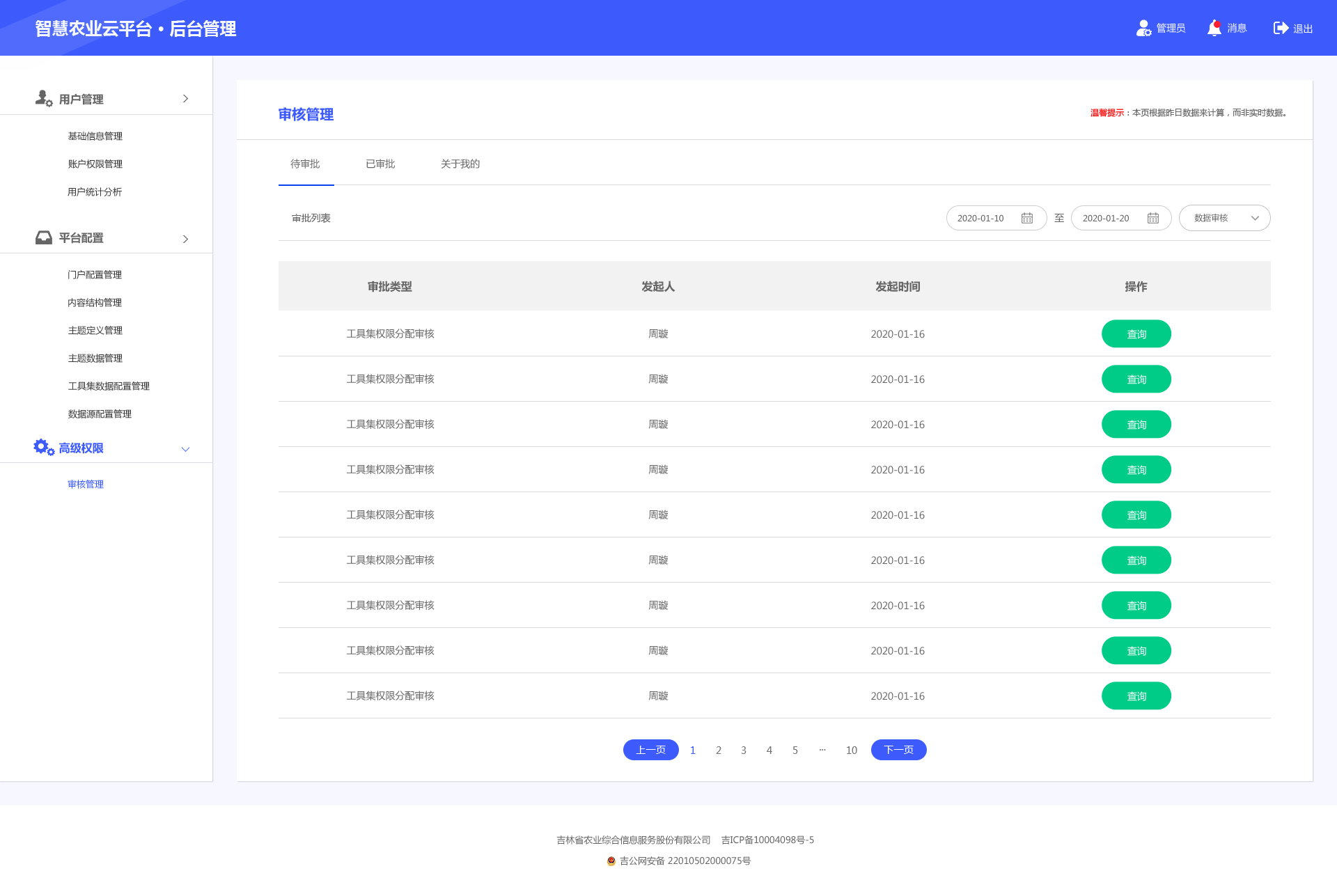Click the 管理员 label in header
Screen dimensions: 1337x896
(1171, 28)
